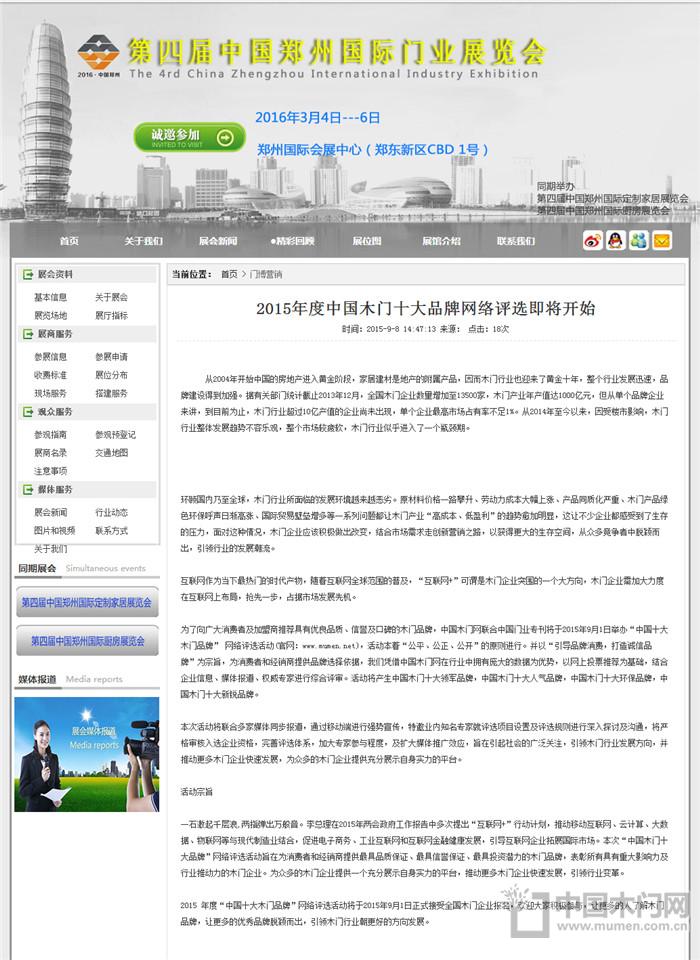Click the 展会资料 section header

(x=55, y=274)
